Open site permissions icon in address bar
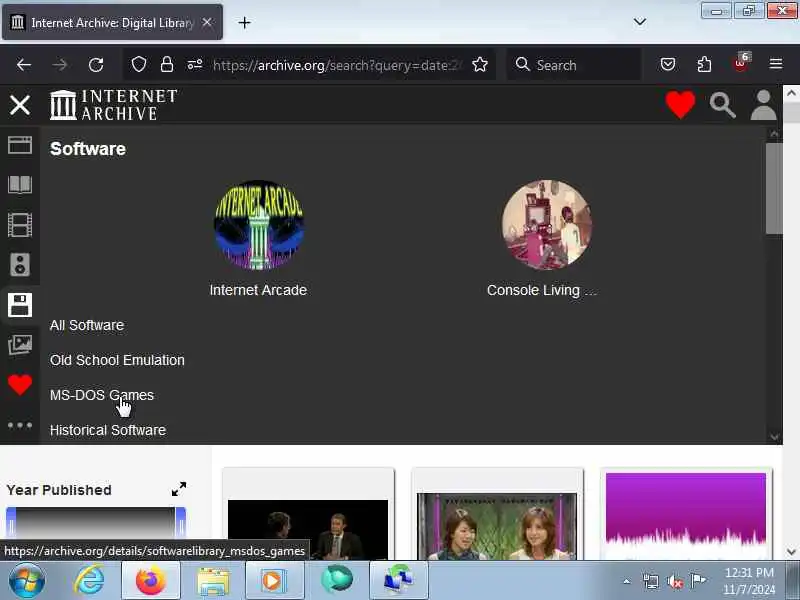This screenshot has height=600, width=800. pos(195,65)
